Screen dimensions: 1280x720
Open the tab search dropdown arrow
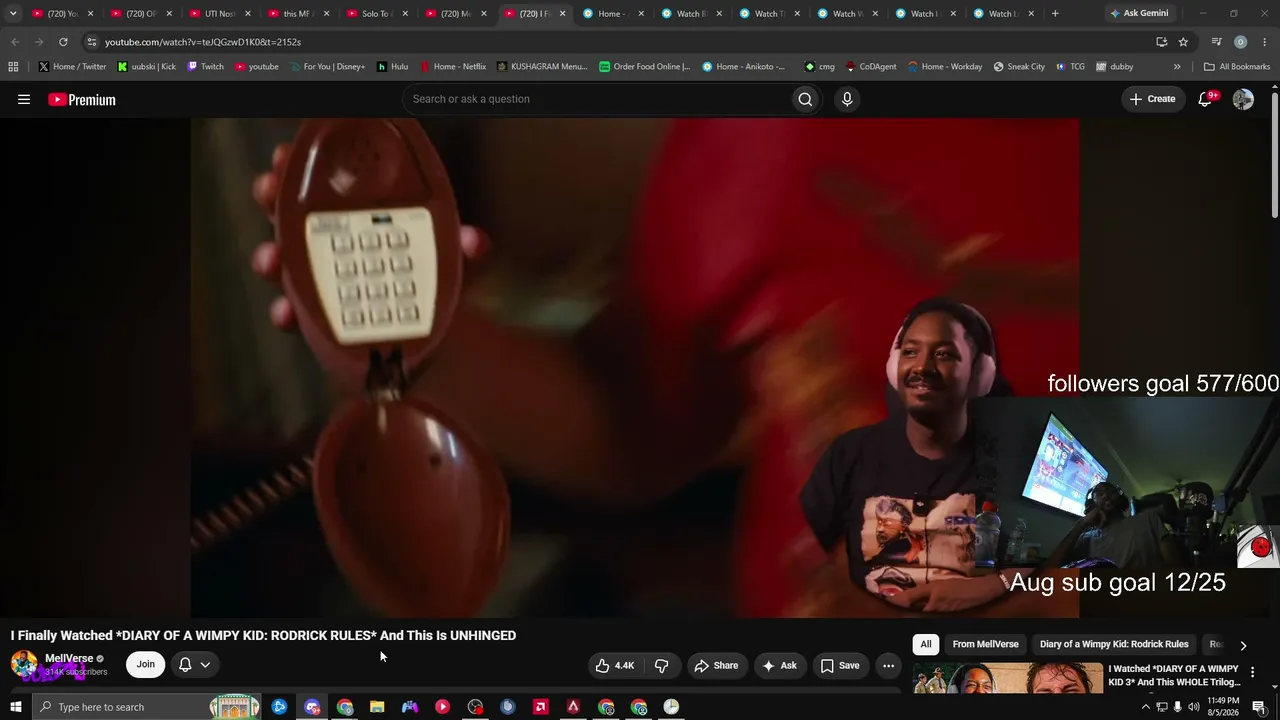coord(13,14)
